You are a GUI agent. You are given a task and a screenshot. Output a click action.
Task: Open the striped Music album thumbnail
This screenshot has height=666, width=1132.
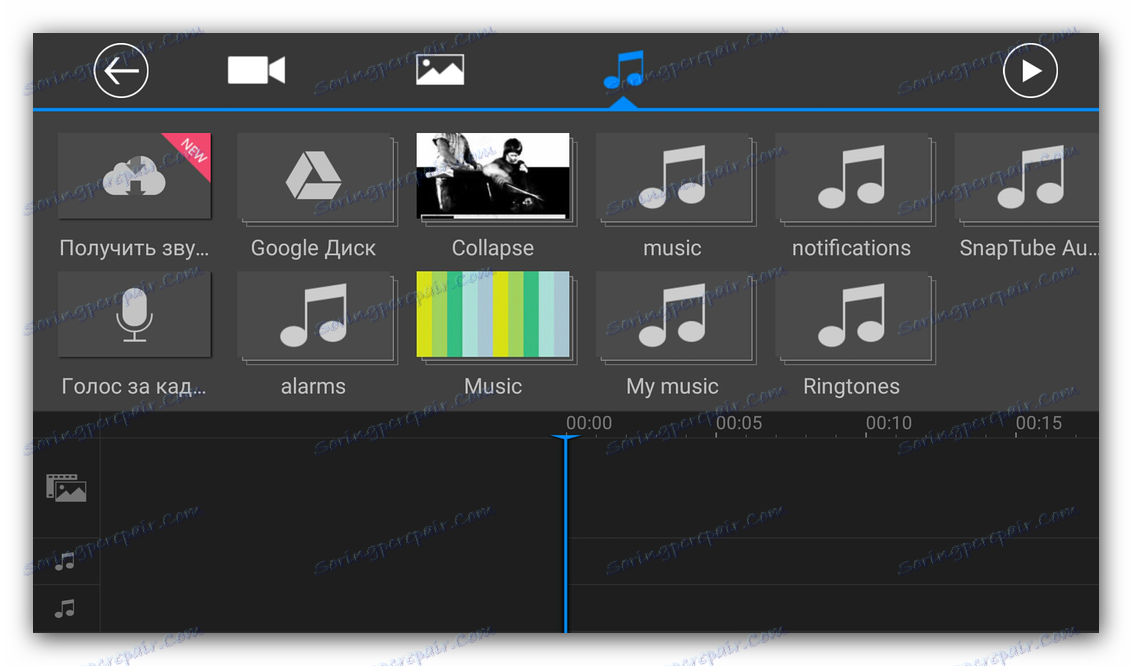[493, 314]
